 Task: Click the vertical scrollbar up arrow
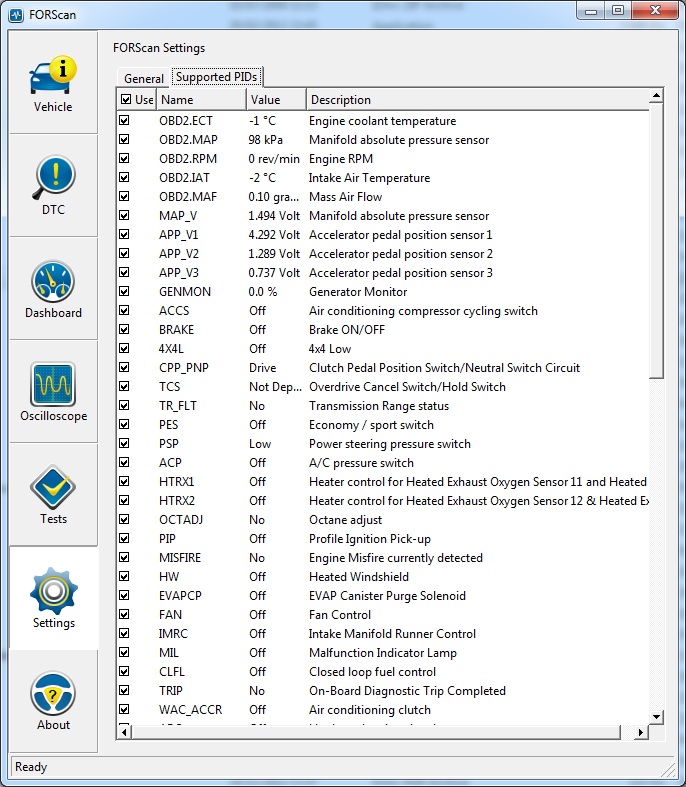(x=656, y=95)
